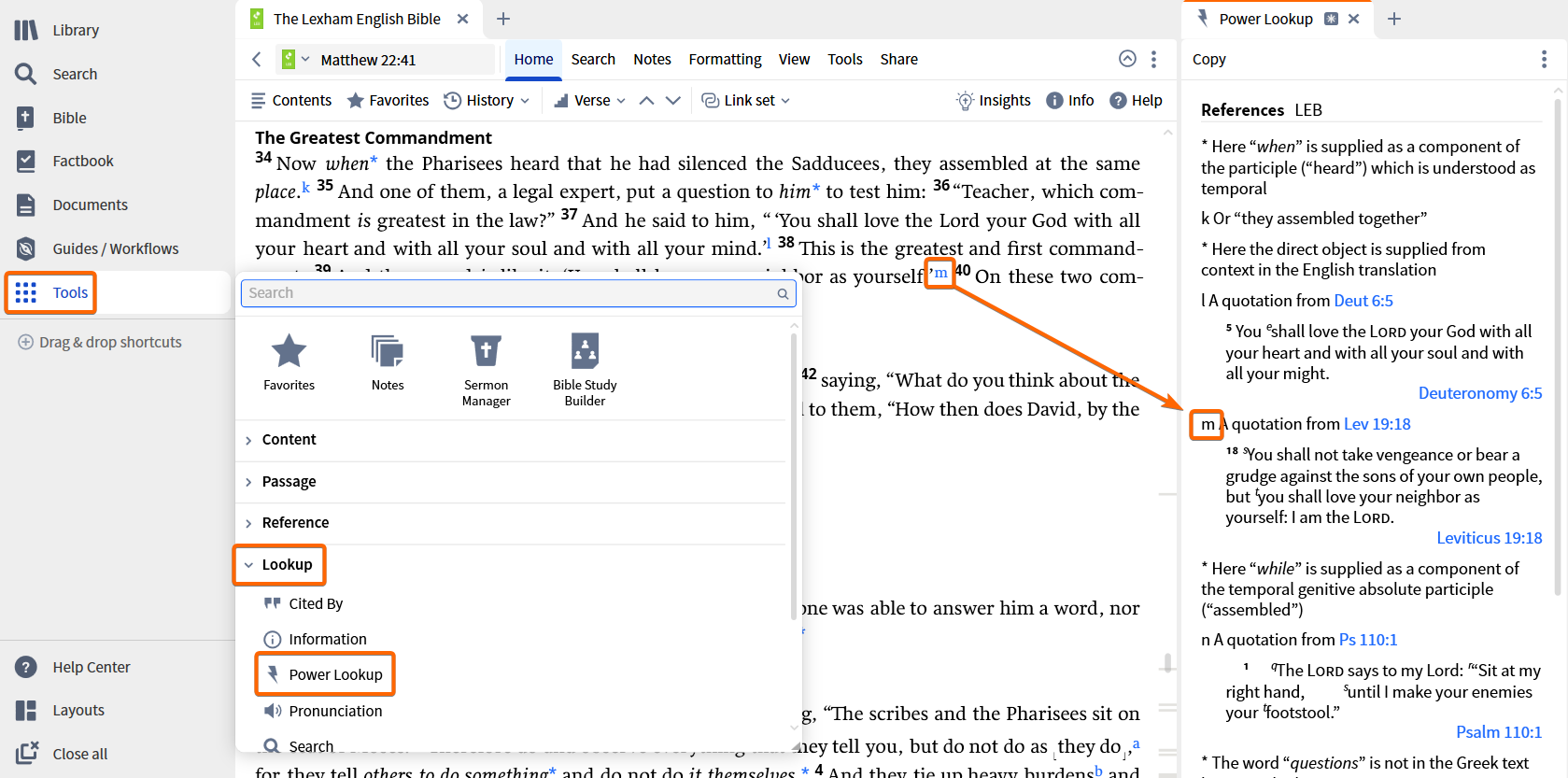Viewport: 1568px width, 778px height.
Task: Open the Notes tool tile
Action: [x=388, y=362]
